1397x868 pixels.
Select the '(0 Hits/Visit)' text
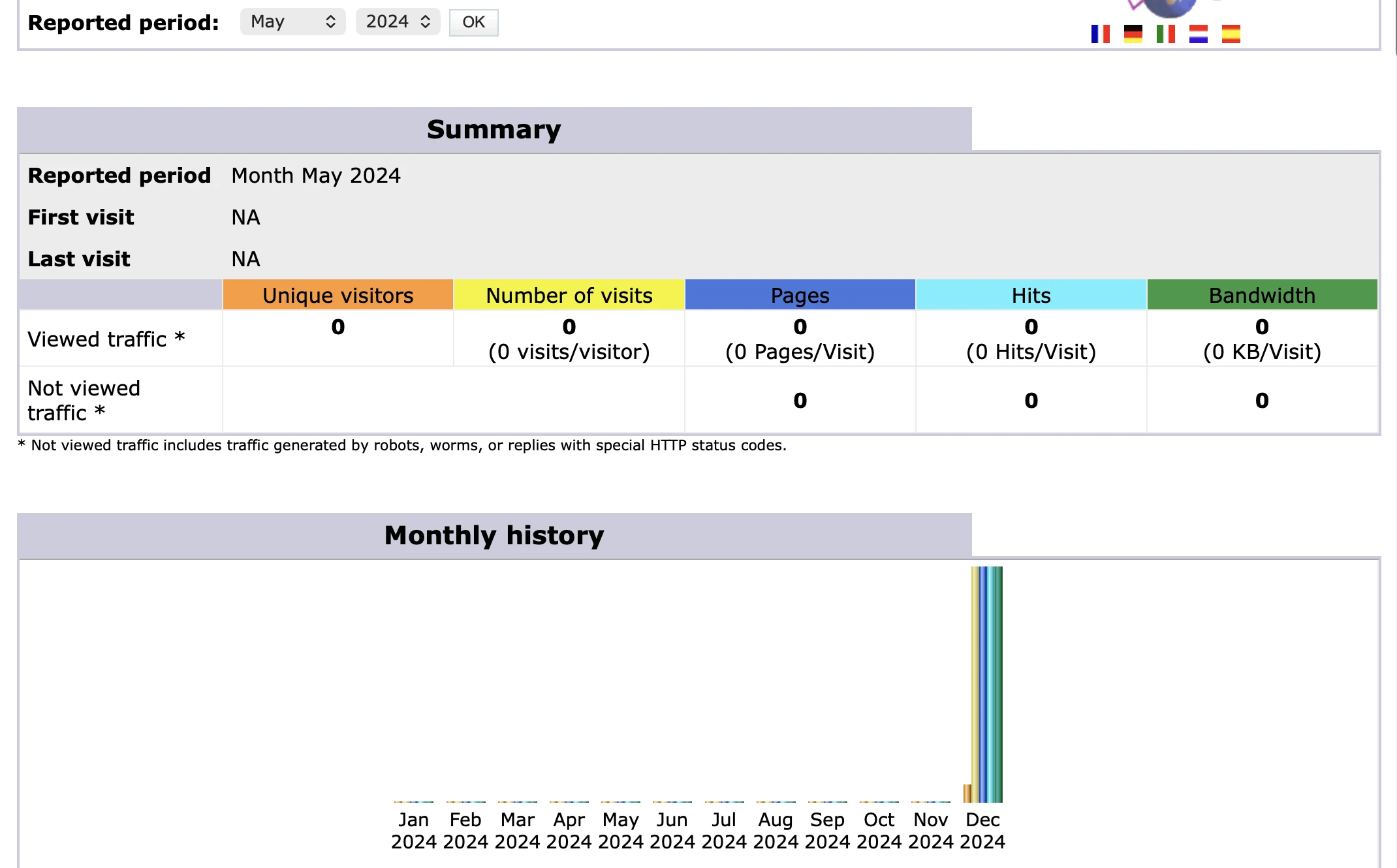1031,352
